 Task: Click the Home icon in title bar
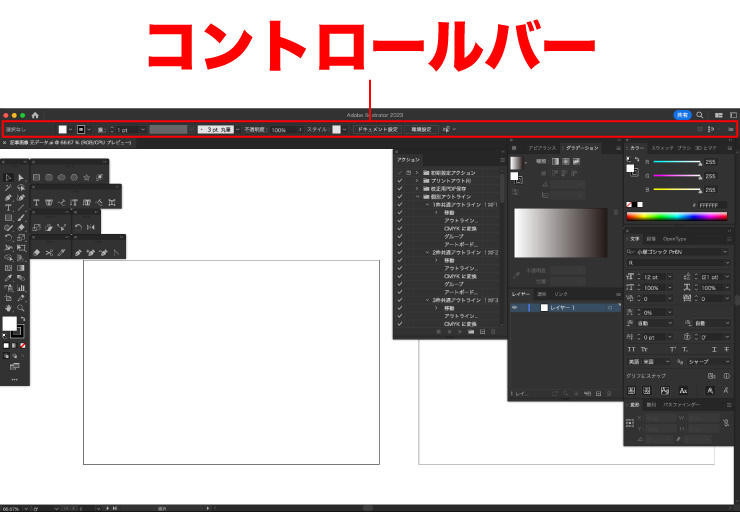pyautogui.click(x=35, y=115)
